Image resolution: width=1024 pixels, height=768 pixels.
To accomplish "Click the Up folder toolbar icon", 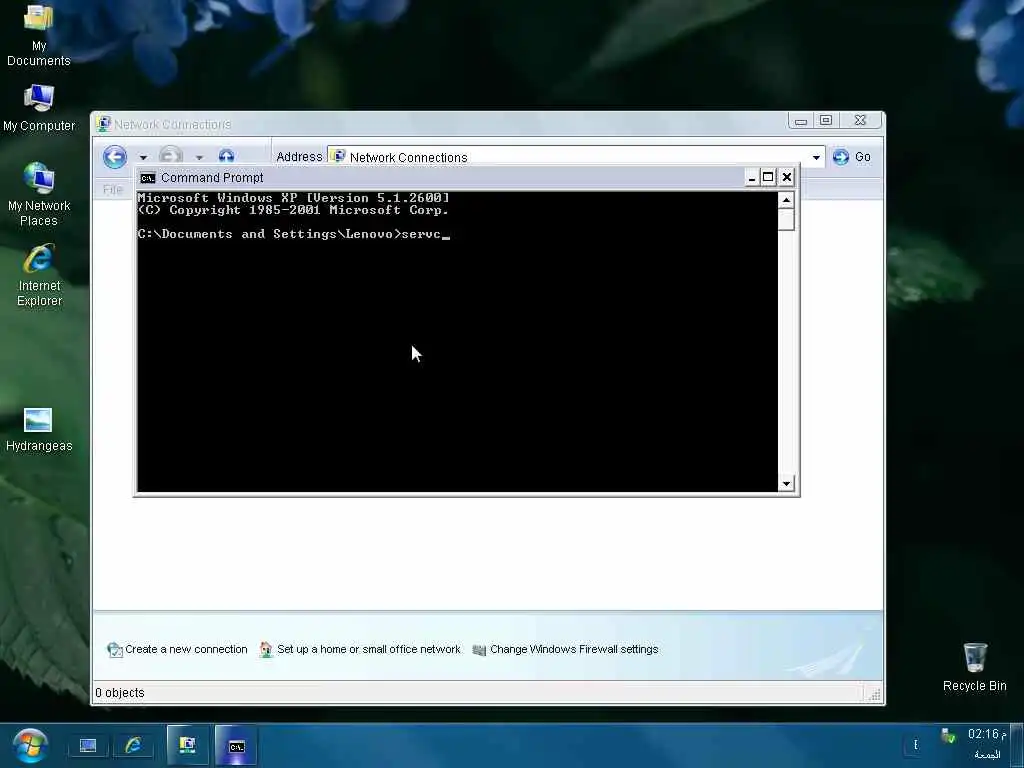I will (226, 155).
